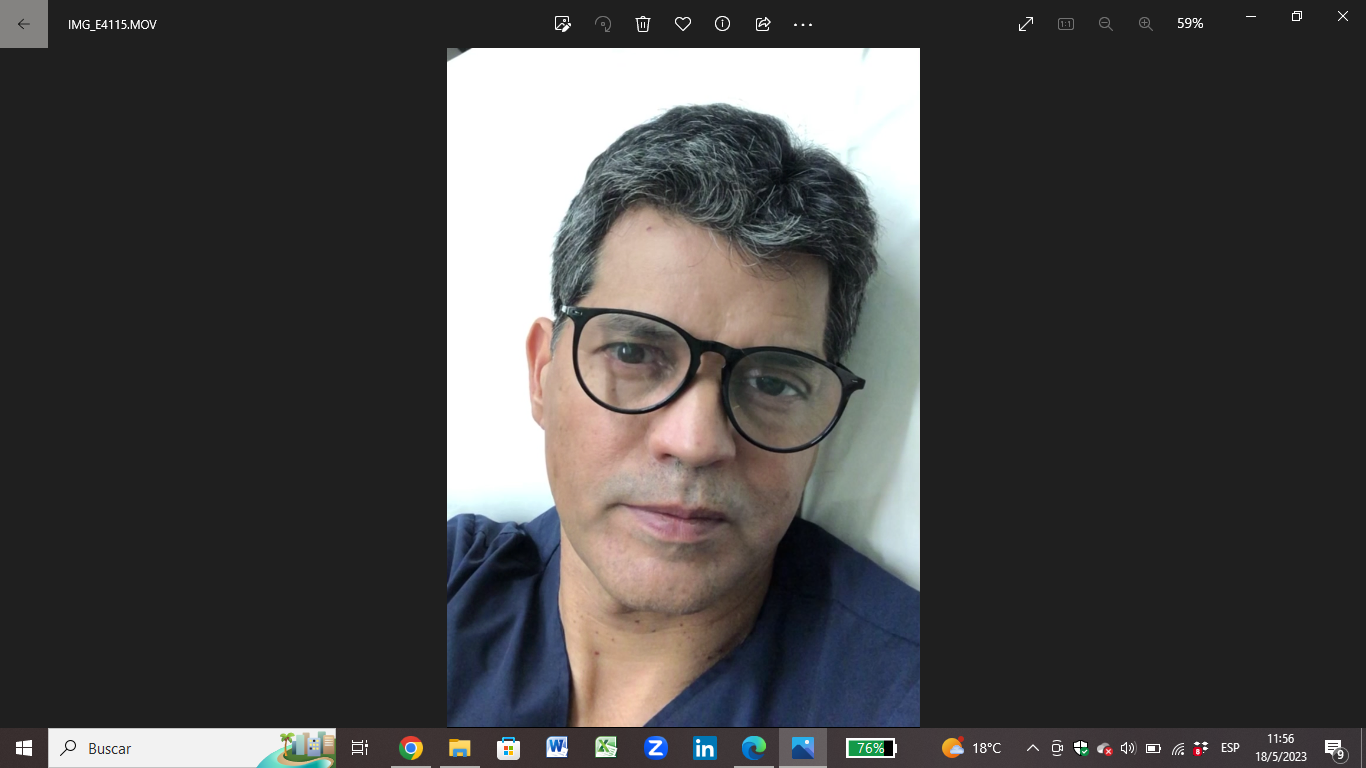The image size is (1366, 768).
Task: Open Microsoft Word from taskbar
Action: 557,748
